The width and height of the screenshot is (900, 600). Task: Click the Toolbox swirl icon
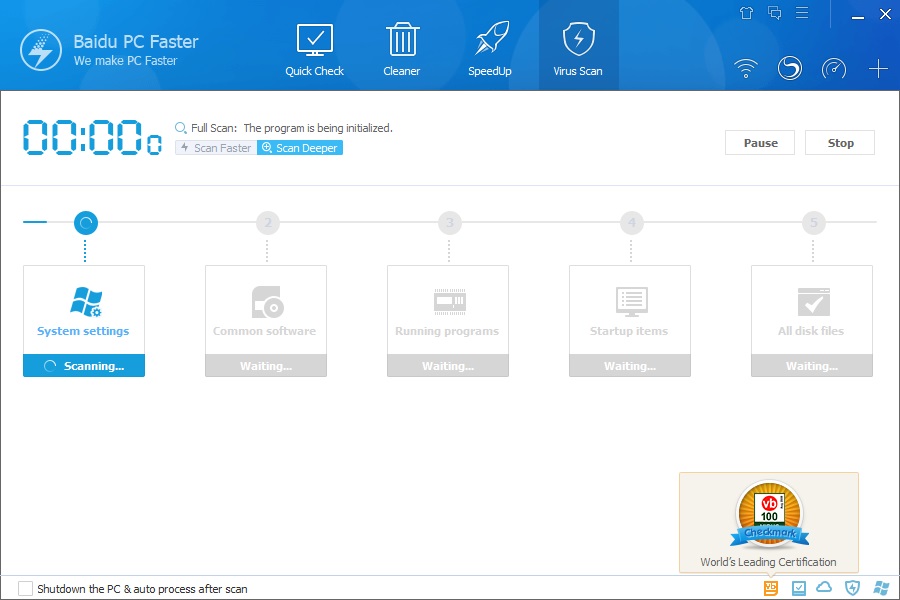coord(790,68)
